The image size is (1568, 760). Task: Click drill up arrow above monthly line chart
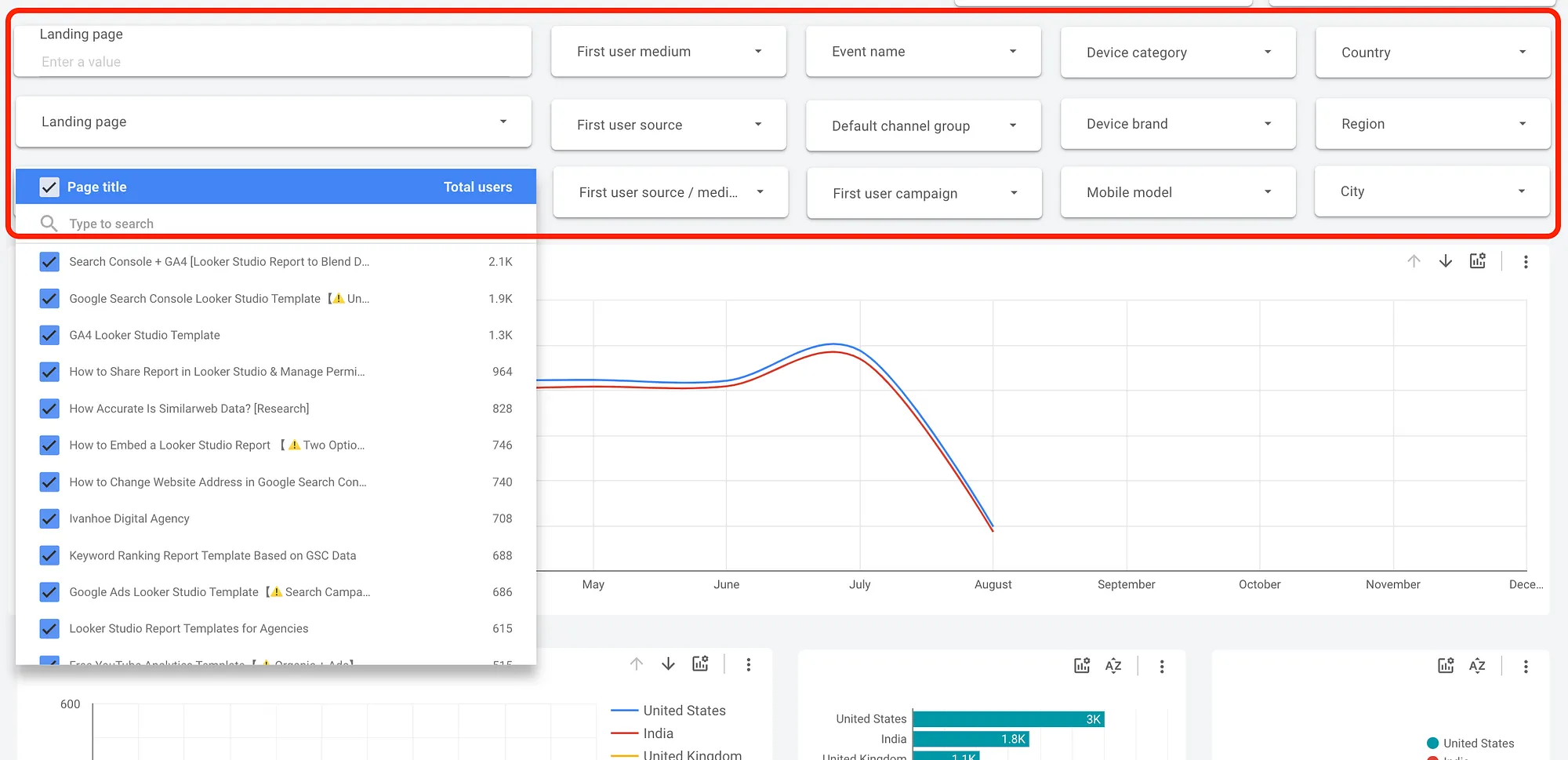[x=1414, y=261]
